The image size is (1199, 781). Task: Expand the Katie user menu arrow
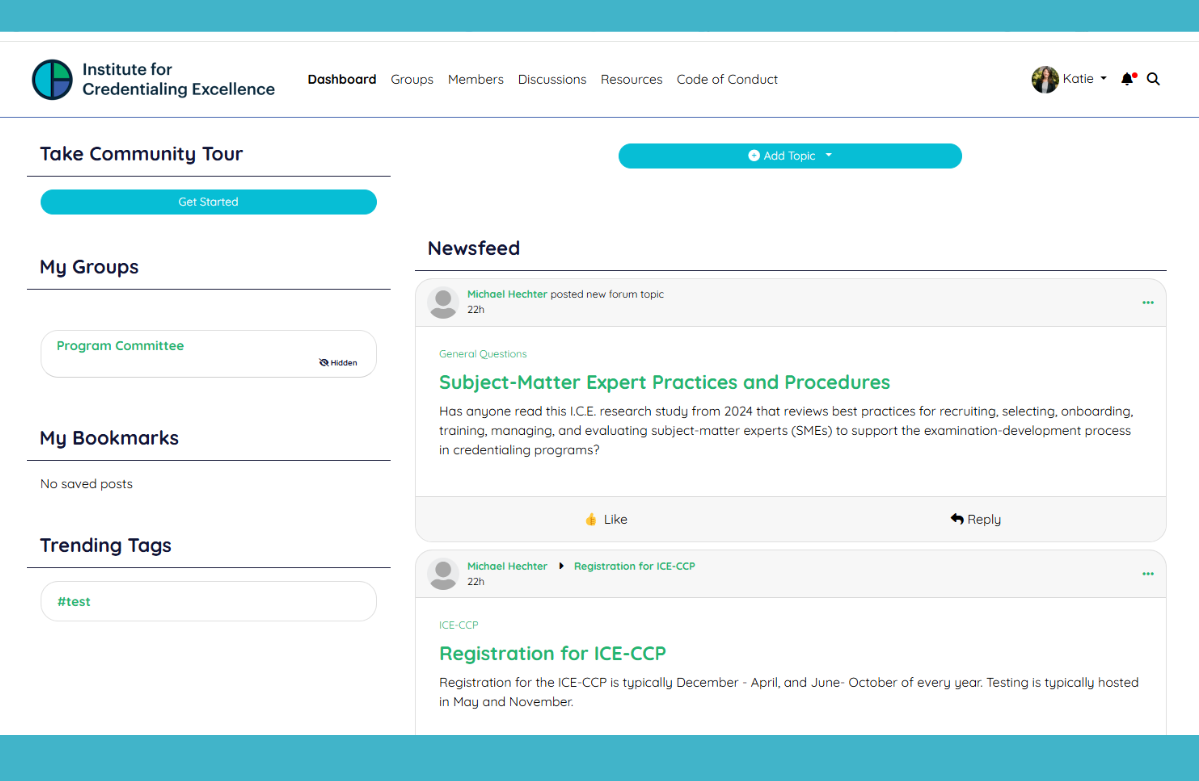pos(1103,79)
